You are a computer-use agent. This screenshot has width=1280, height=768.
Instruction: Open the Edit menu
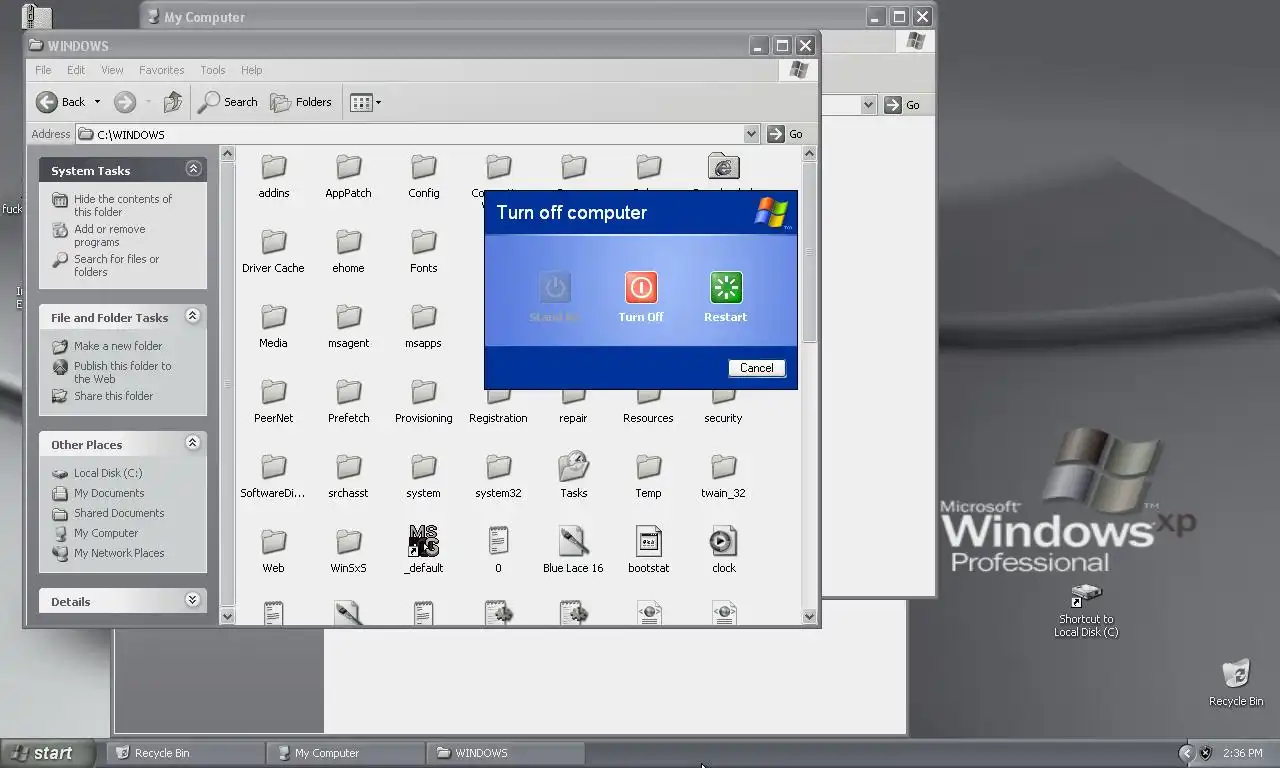(76, 70)
